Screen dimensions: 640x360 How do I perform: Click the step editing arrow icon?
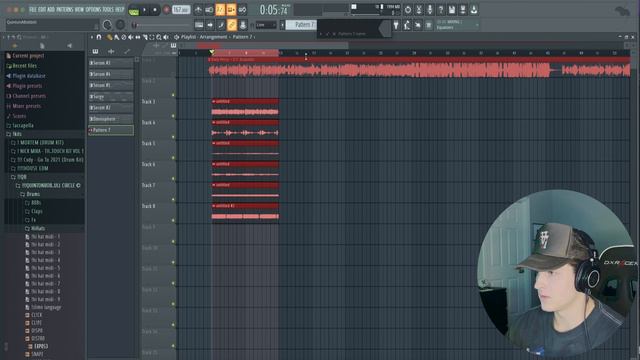click(210, 25)
